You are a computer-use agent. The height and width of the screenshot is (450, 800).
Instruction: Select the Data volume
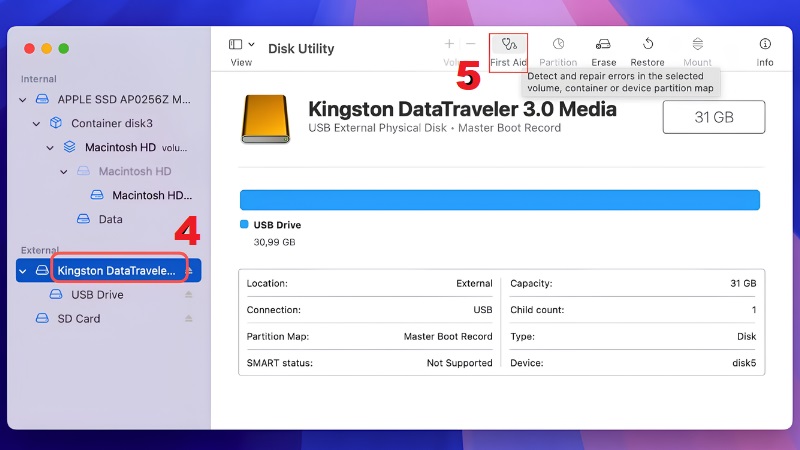110,219
